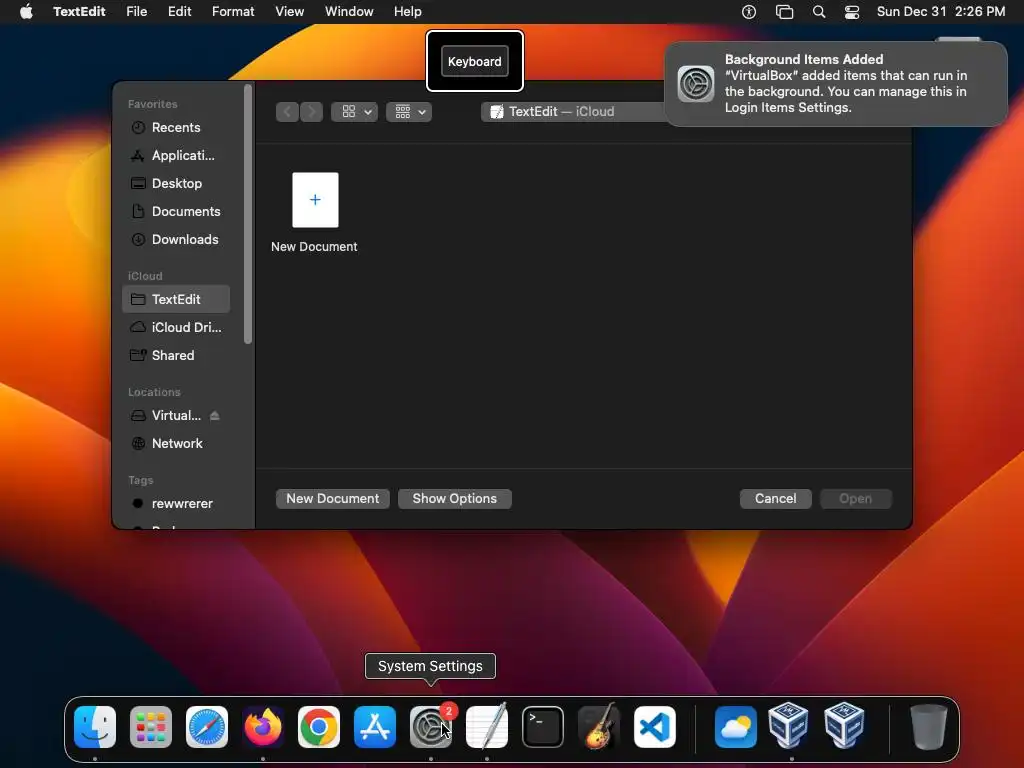1024x768 pixels.
Task: Go forward in the file dialog
Action: pyautogui.click(x=312, y=112)
